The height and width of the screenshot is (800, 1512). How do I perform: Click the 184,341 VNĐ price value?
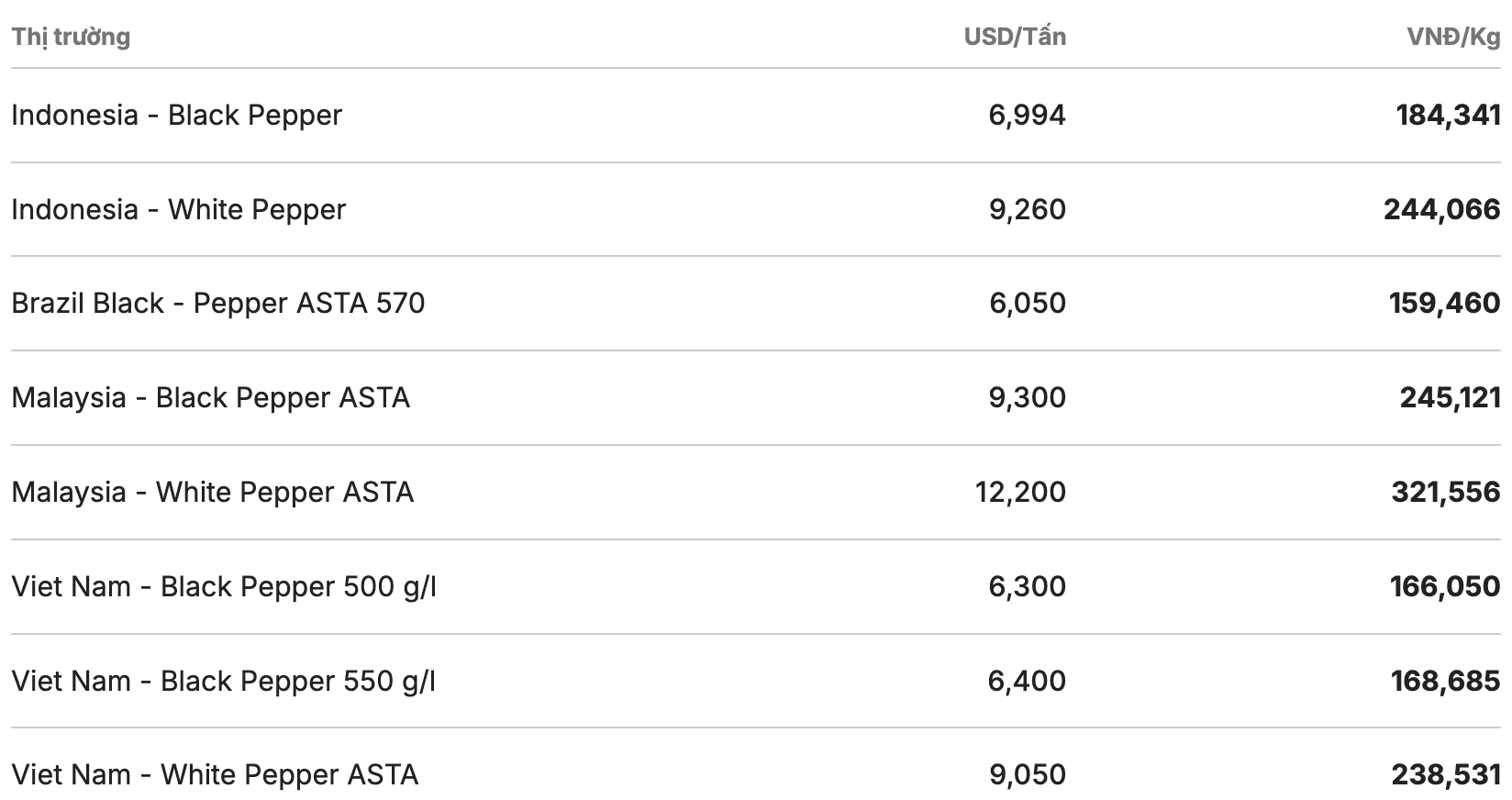click(1448, 116)
